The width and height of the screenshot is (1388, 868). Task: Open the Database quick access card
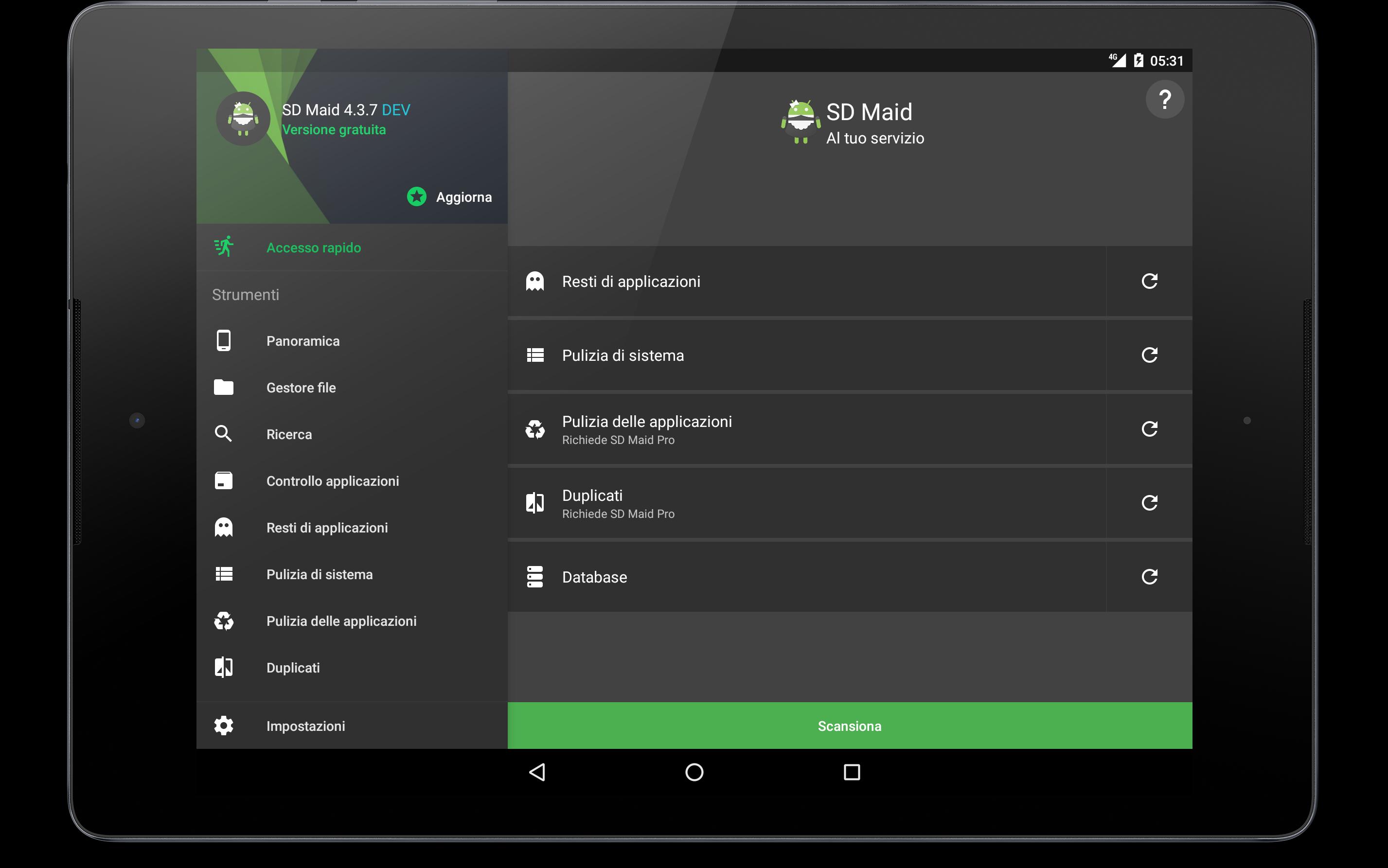coord(806,577)
